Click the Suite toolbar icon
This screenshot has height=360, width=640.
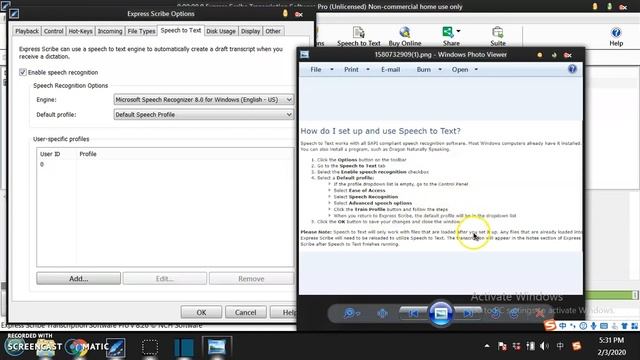pyautogui.click(x=498, y=36)
